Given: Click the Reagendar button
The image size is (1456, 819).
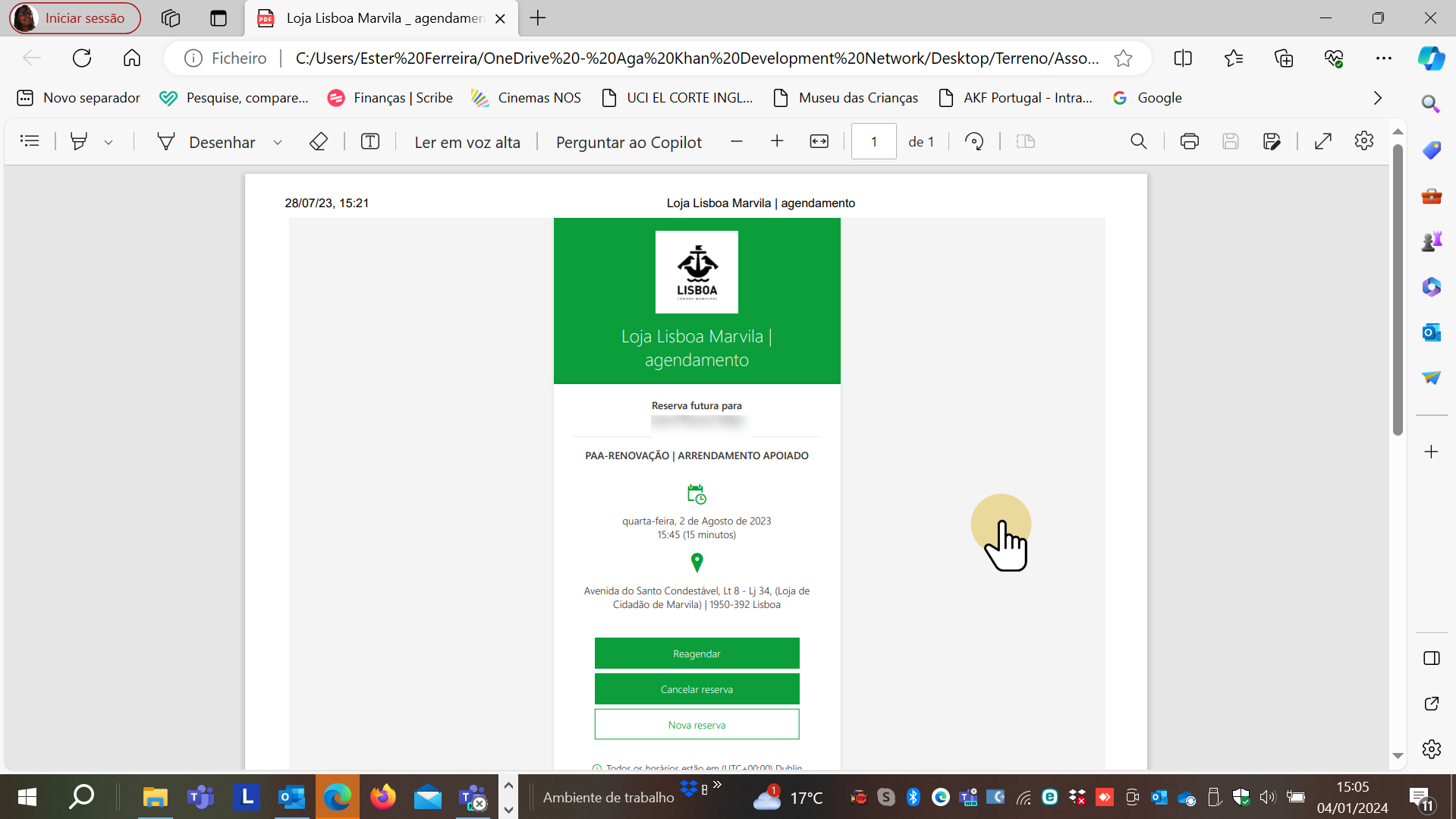Looking at the screenshot, I should coord(697,654).
